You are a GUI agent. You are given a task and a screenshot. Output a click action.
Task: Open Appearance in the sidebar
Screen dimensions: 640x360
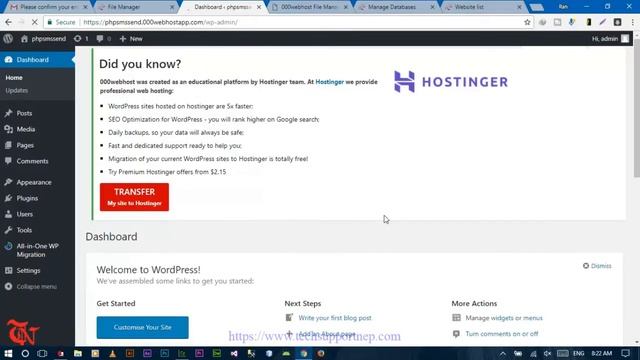click(34, 182)
